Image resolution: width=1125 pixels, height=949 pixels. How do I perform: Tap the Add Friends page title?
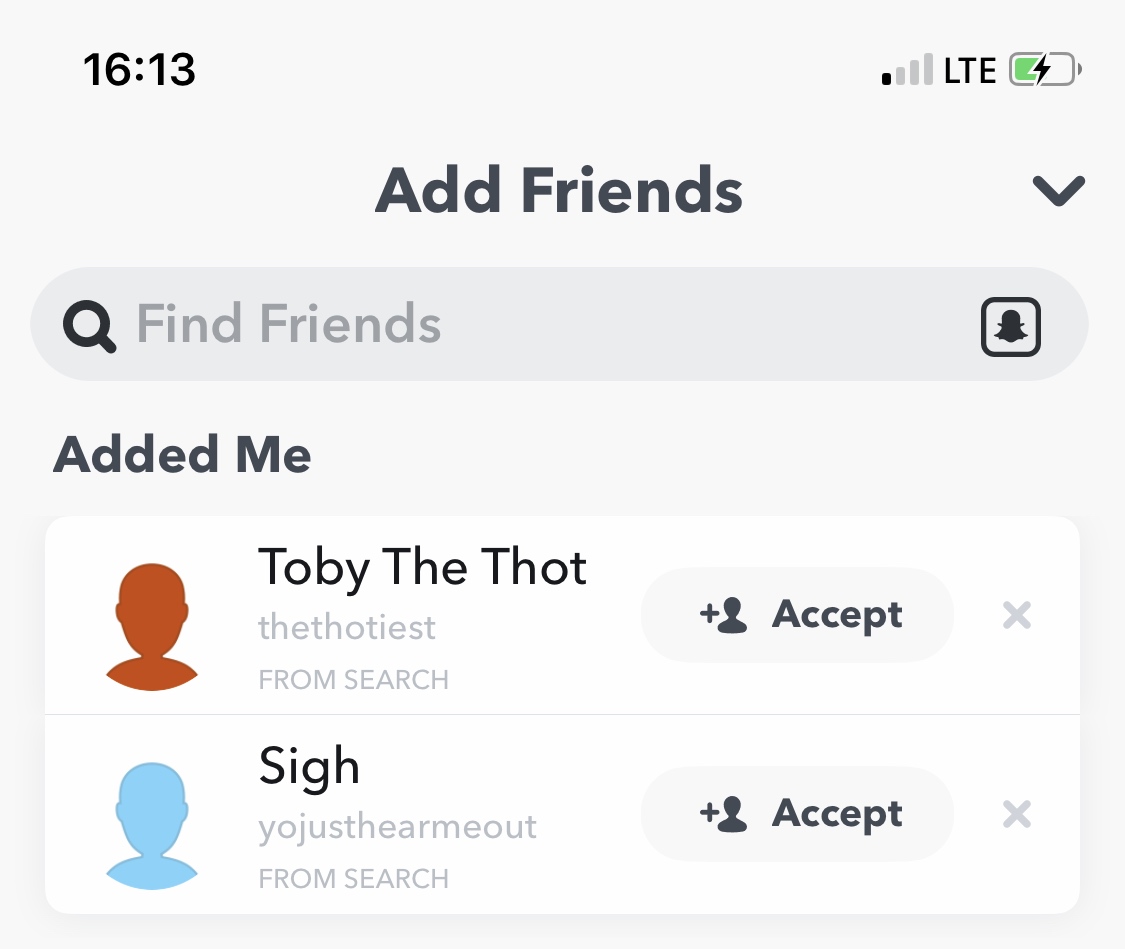coord(559,190)
